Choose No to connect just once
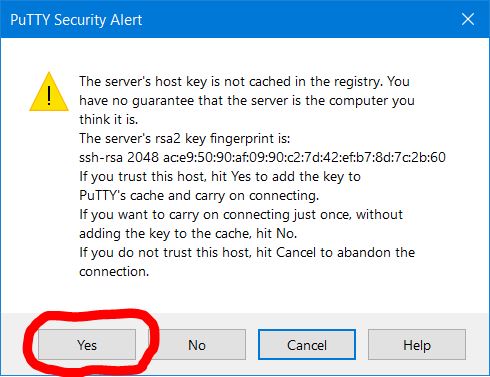490x377 pixels. [x=197, y=345]
